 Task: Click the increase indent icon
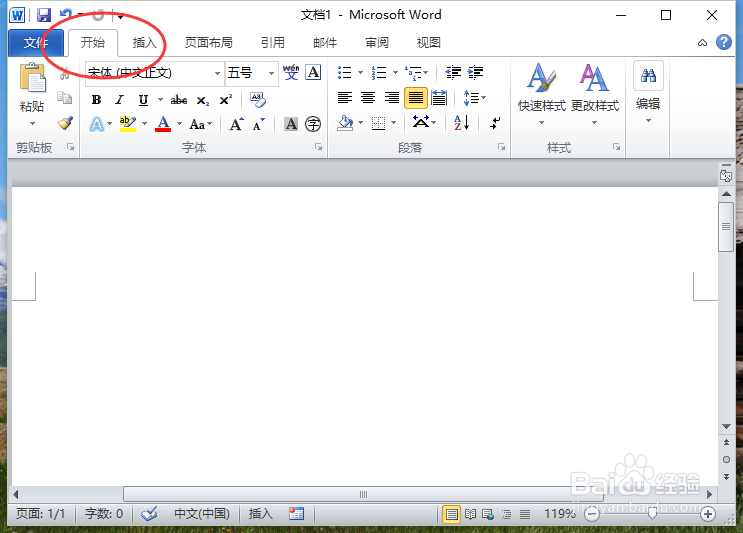tap(475, 72)
